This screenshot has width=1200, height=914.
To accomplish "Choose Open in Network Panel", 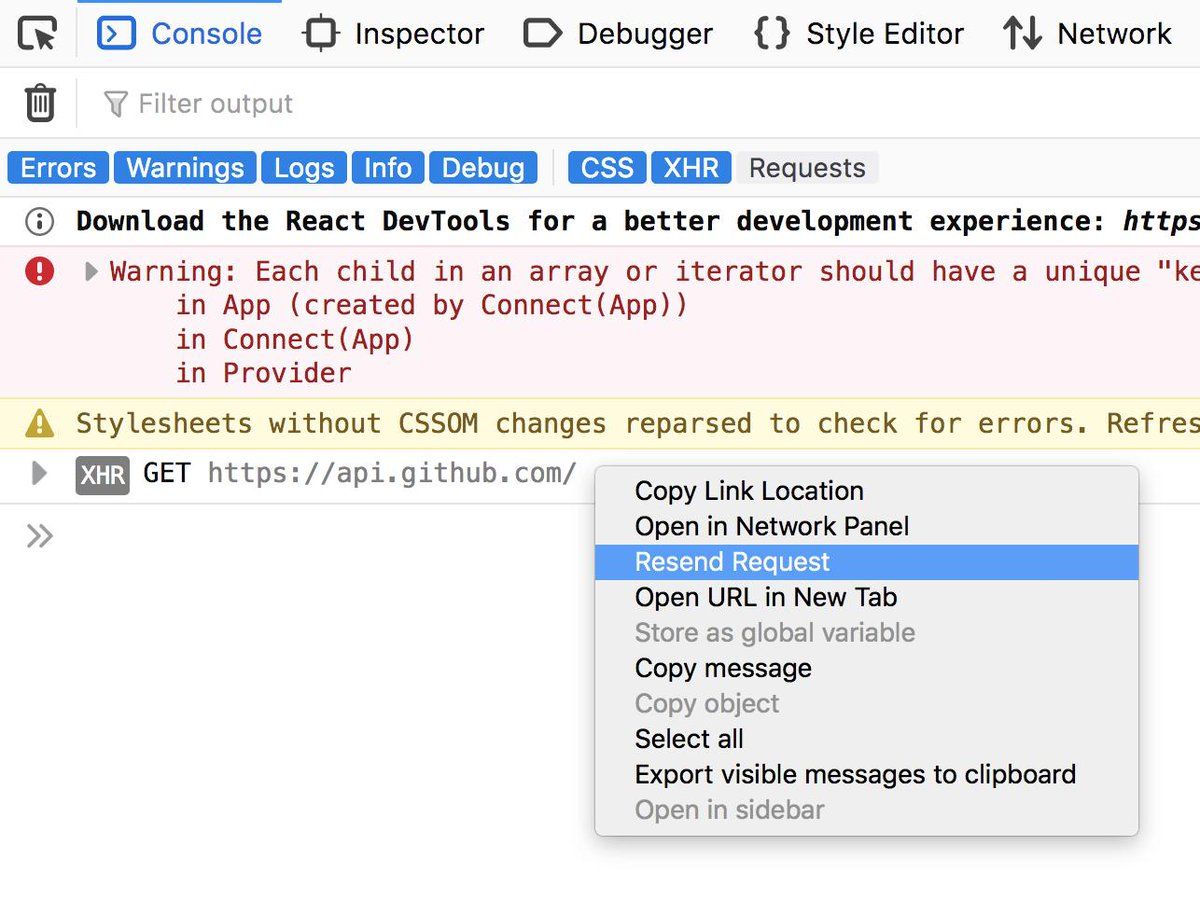I will pos(771,526).
